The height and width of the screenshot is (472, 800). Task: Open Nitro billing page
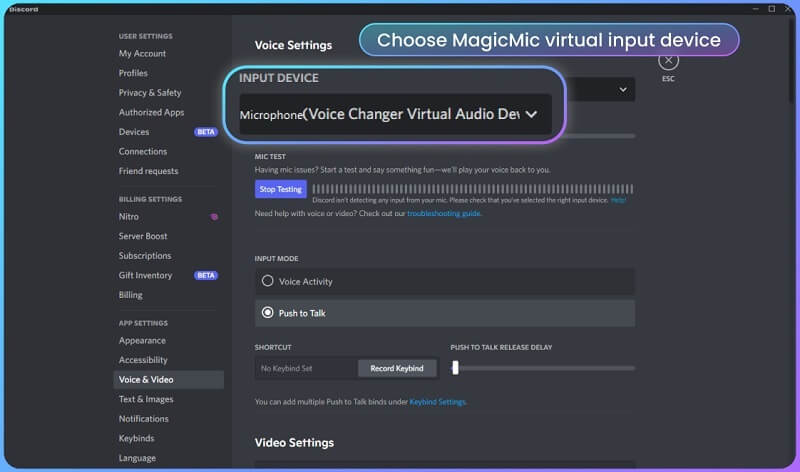129,216
